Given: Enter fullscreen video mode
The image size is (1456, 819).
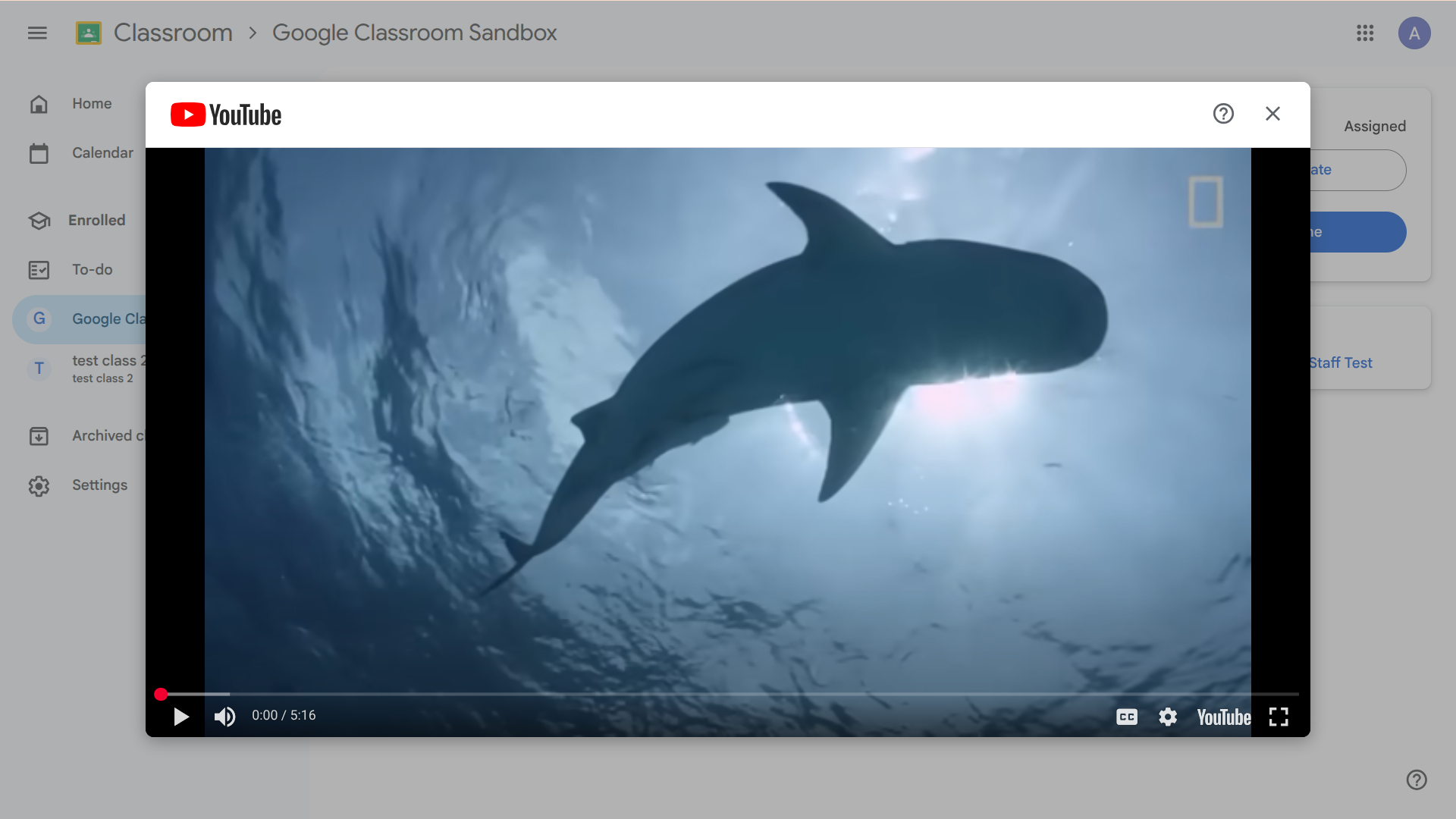Looking at the screenshot, I should coord(1279,717).
